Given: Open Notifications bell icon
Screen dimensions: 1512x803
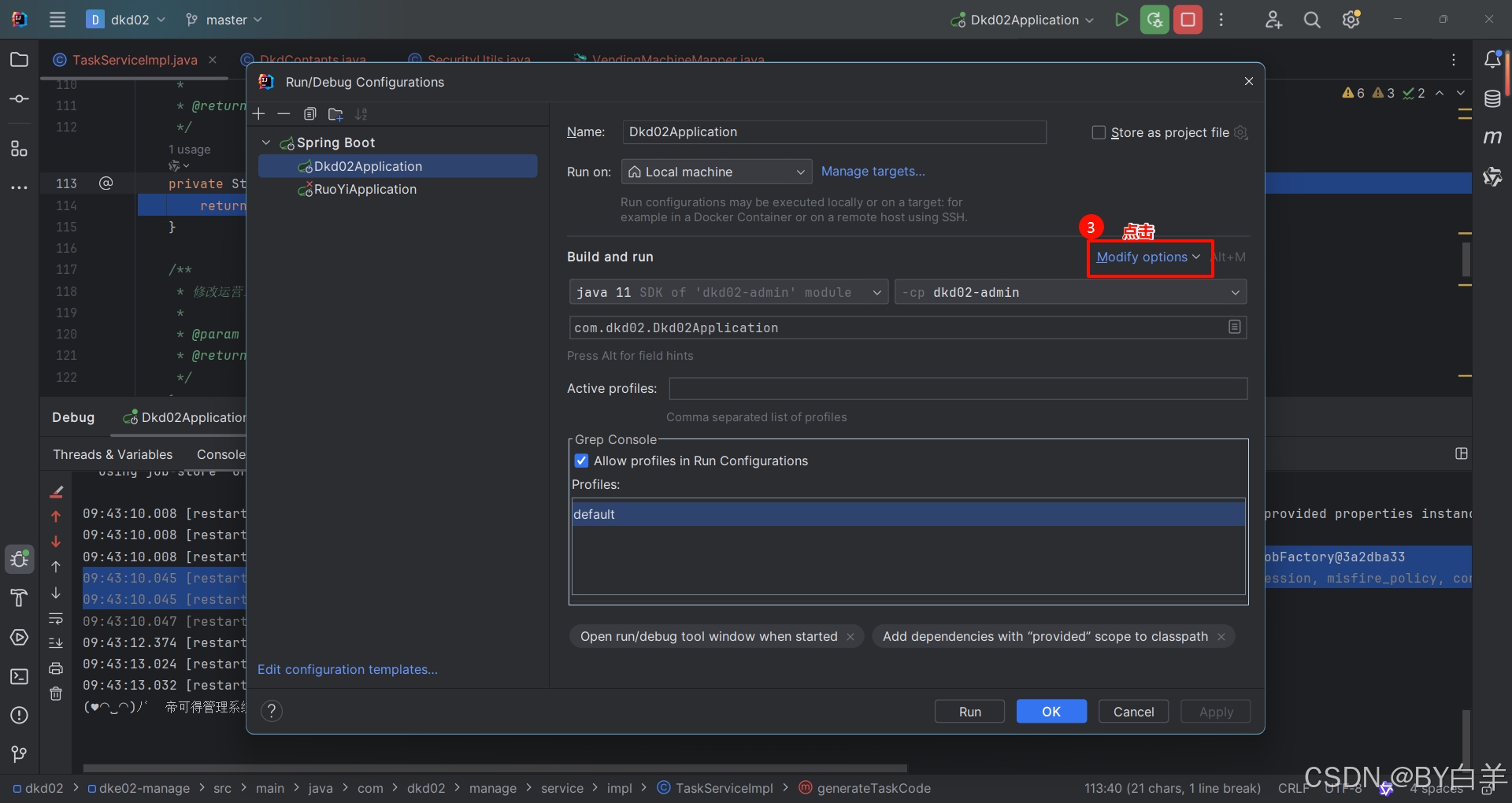Looking at the screenshot, I should pos(1492,60).
